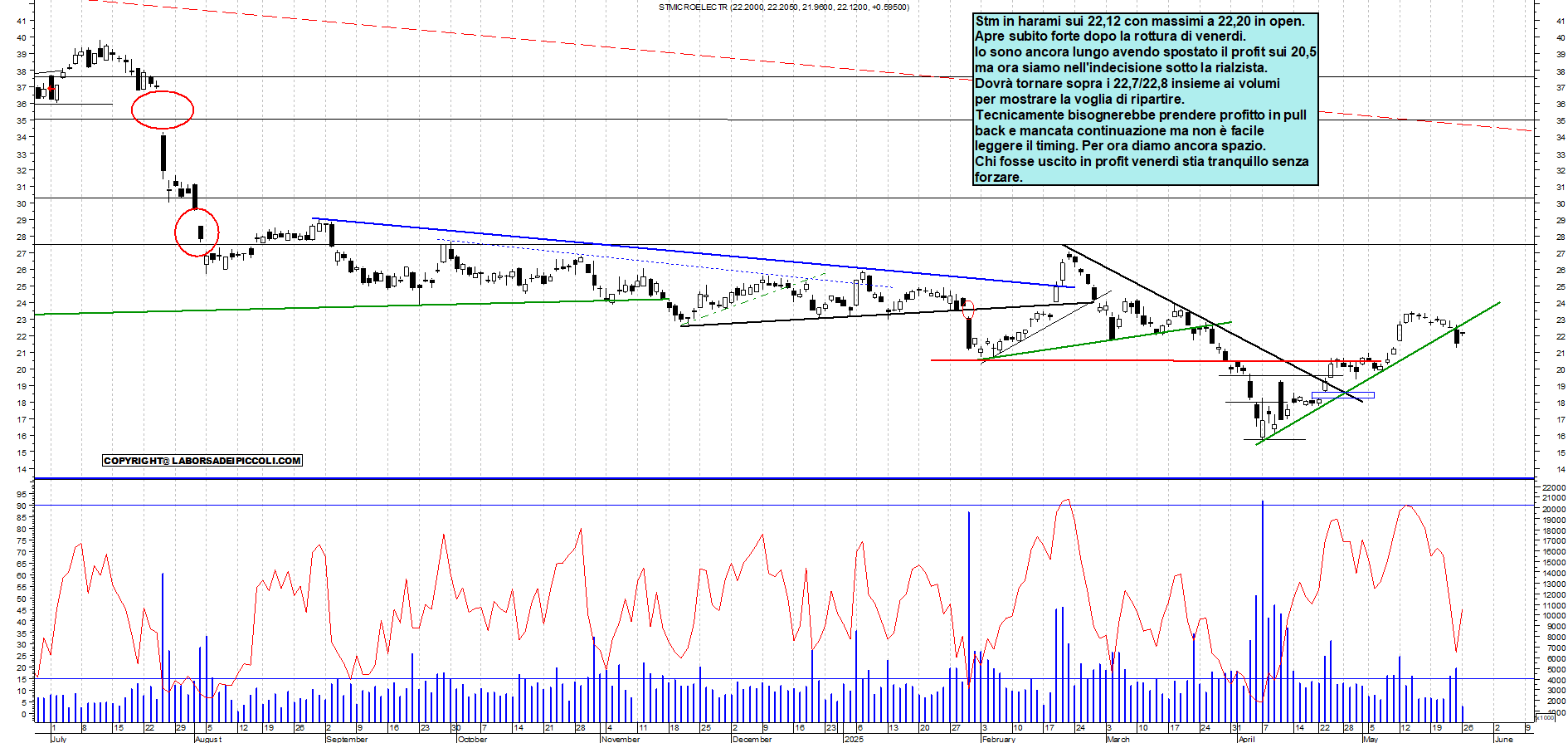1568x743 pixels.
Task: Click the x1000 volume scale box
Action: click(x=1545, y=717)
